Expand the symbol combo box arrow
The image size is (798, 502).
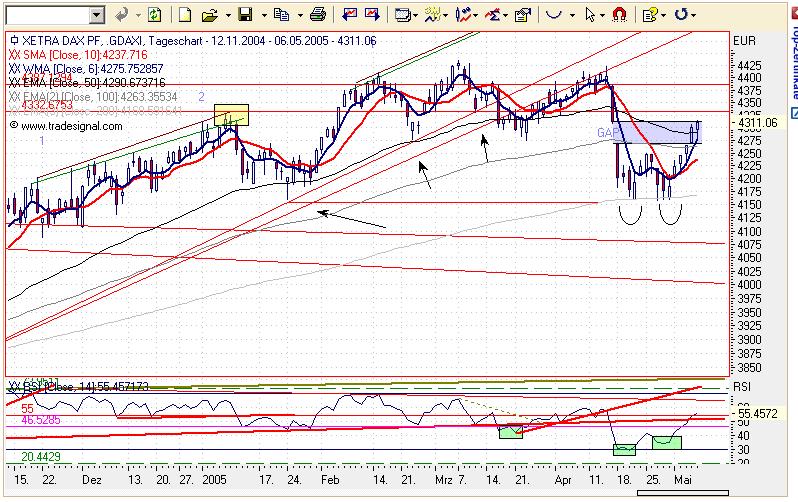96,15
